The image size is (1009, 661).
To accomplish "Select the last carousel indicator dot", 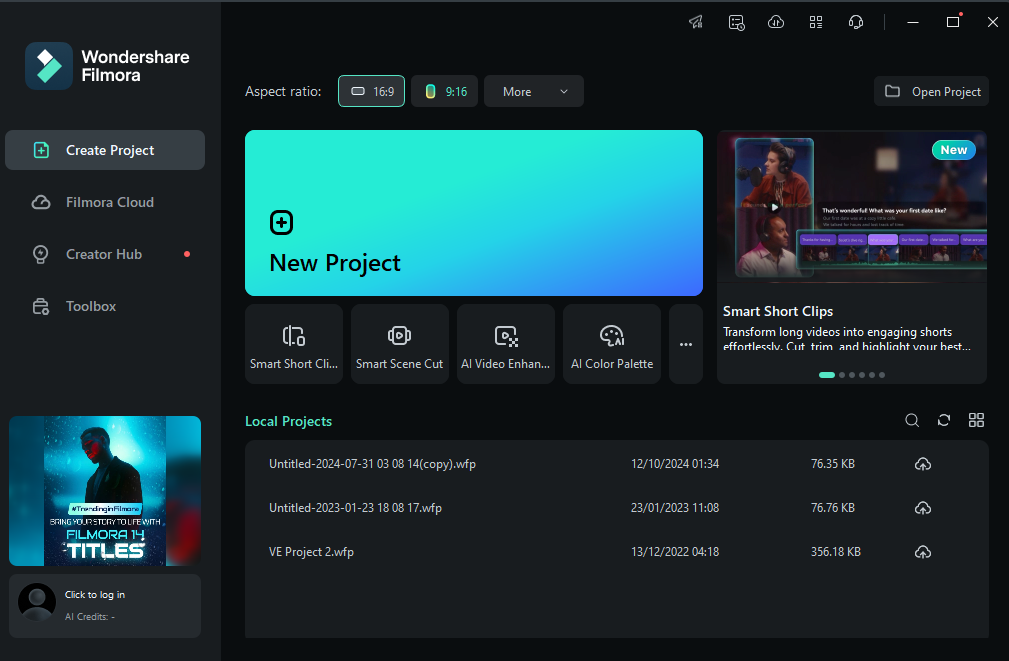I will (x=882, y=375).
